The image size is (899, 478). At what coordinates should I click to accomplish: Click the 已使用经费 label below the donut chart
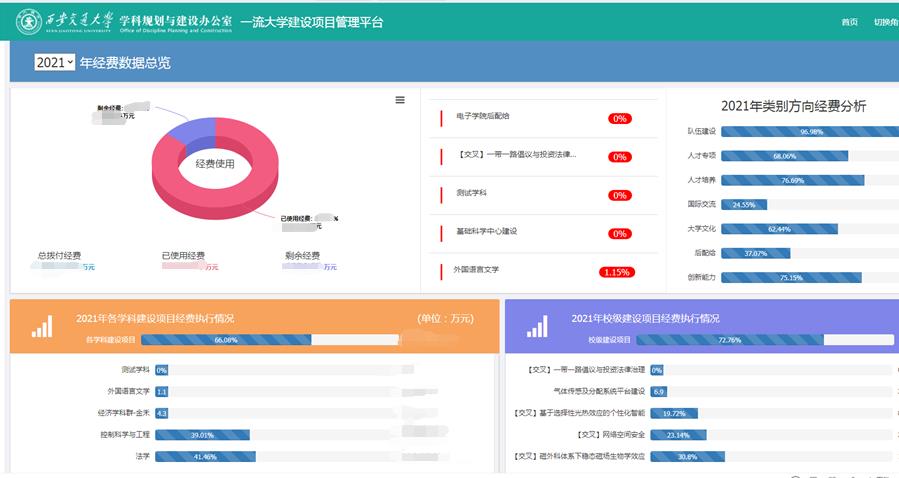(183, 256)
